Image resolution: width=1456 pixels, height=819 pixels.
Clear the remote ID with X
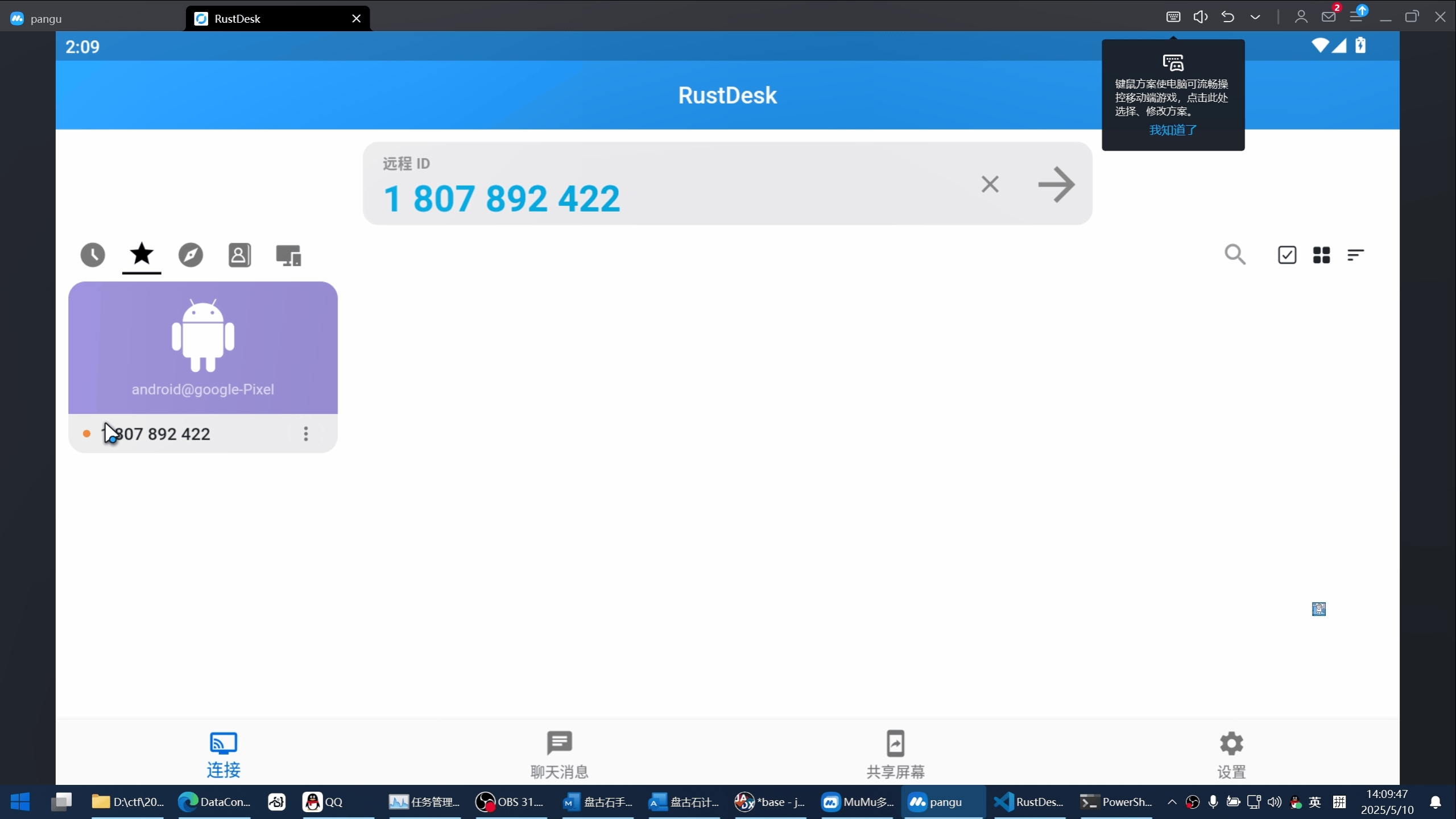coord(990,184)
